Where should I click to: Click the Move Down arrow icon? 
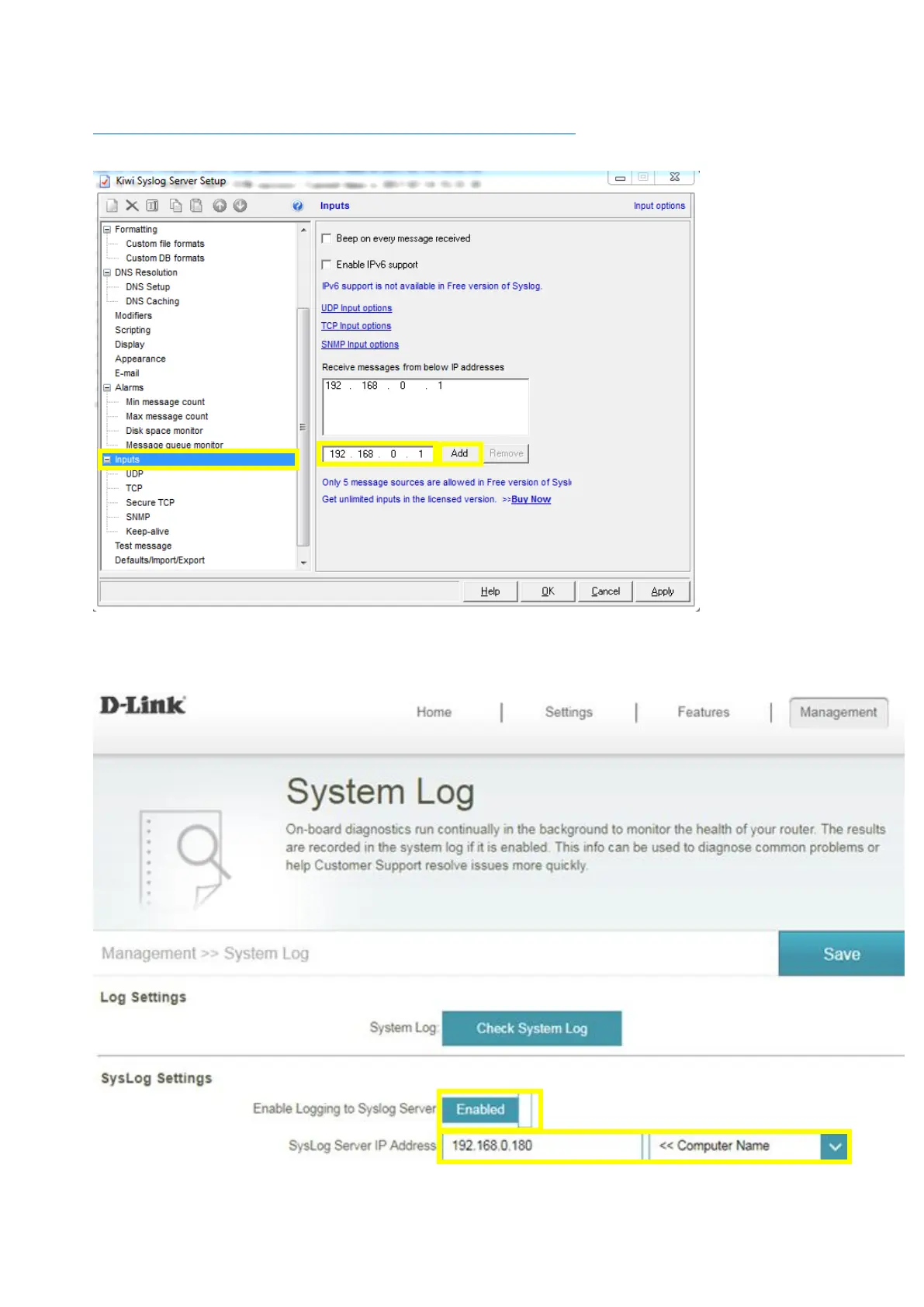coord(241,206)
